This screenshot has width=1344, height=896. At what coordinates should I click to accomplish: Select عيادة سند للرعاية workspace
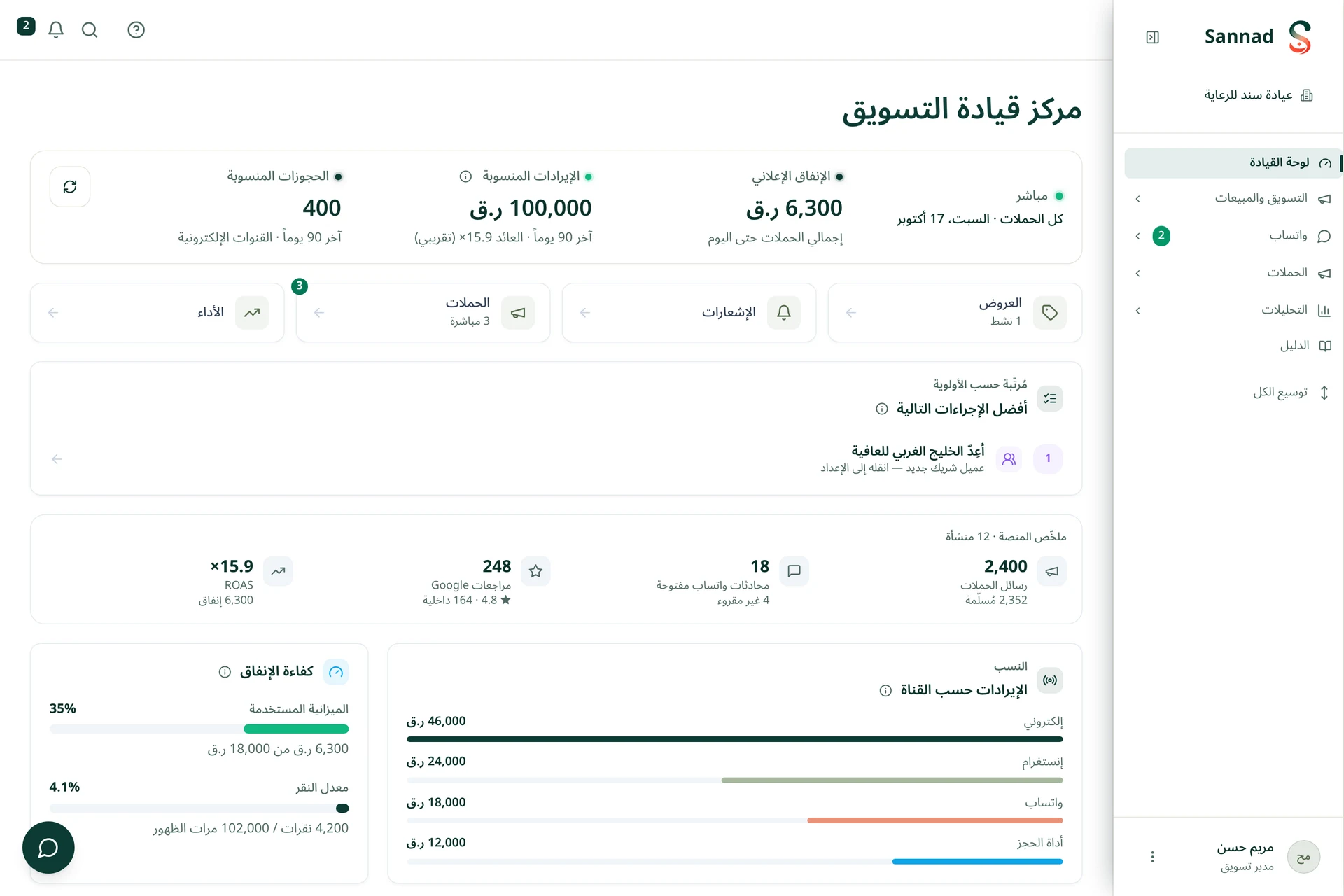pyautogui.click(x=1259, y=95)
